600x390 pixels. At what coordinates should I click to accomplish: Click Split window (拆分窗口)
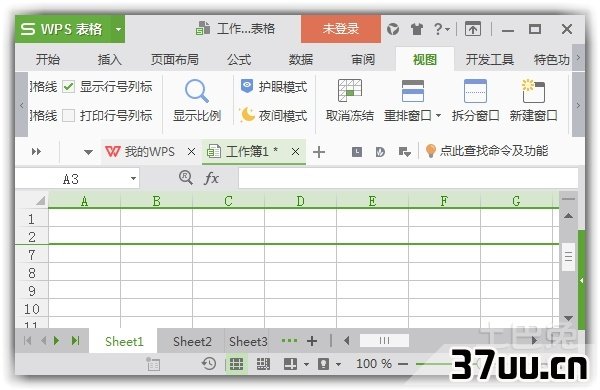[x=475, y=100]
